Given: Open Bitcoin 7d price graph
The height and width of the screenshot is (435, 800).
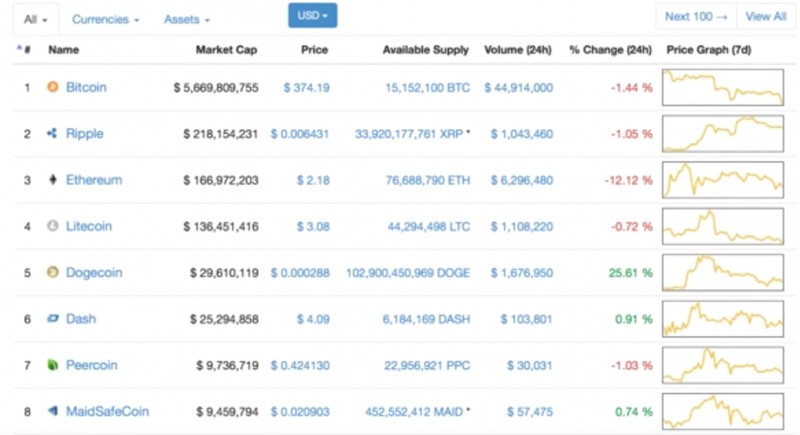Looking at the screenshot, I should coord(722,87).
